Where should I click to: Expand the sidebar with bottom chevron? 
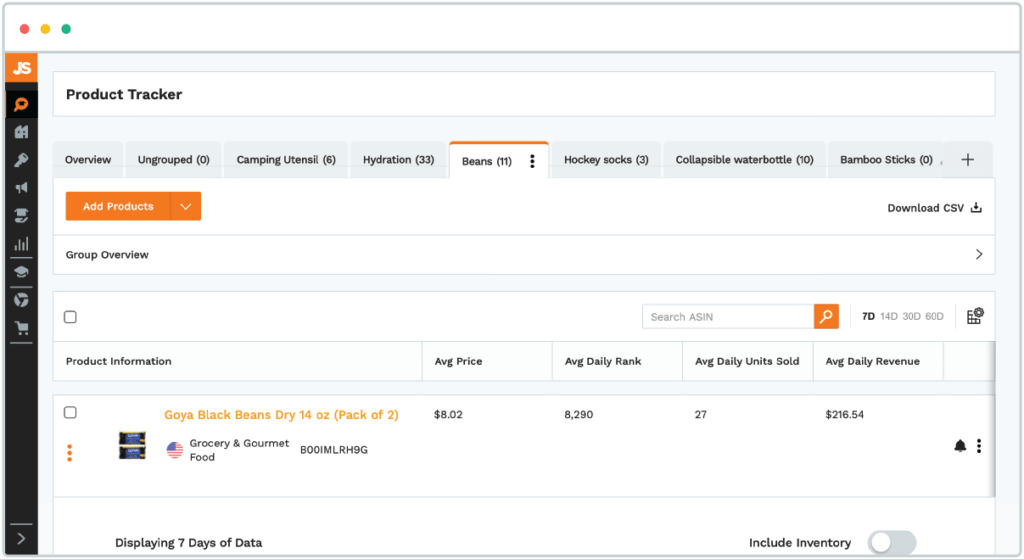click(x=21, y=539)
